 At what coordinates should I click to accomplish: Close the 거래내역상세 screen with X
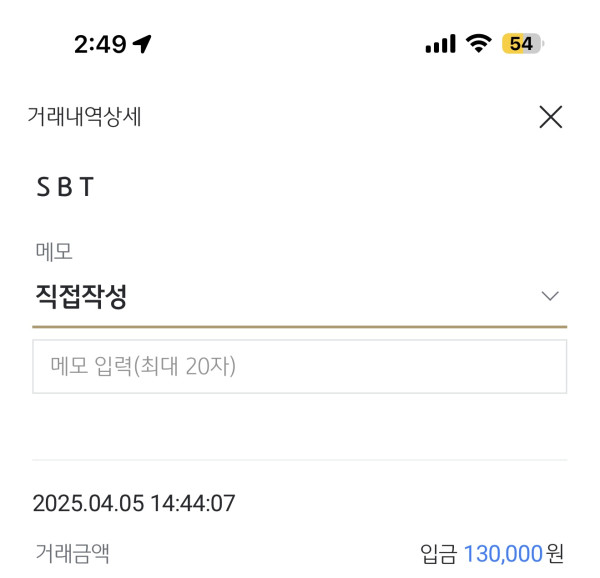point(550,118)
